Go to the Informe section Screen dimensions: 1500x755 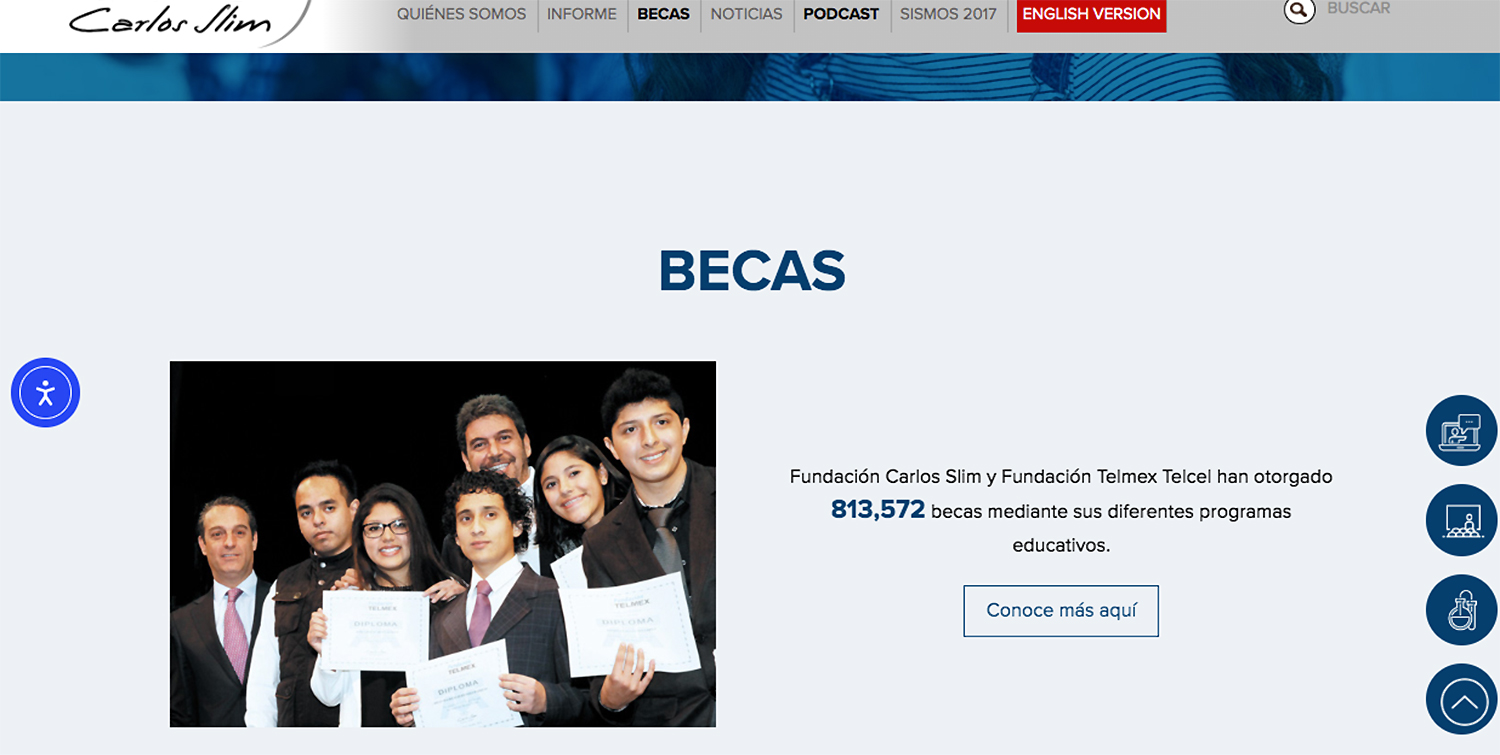[582, 14]
